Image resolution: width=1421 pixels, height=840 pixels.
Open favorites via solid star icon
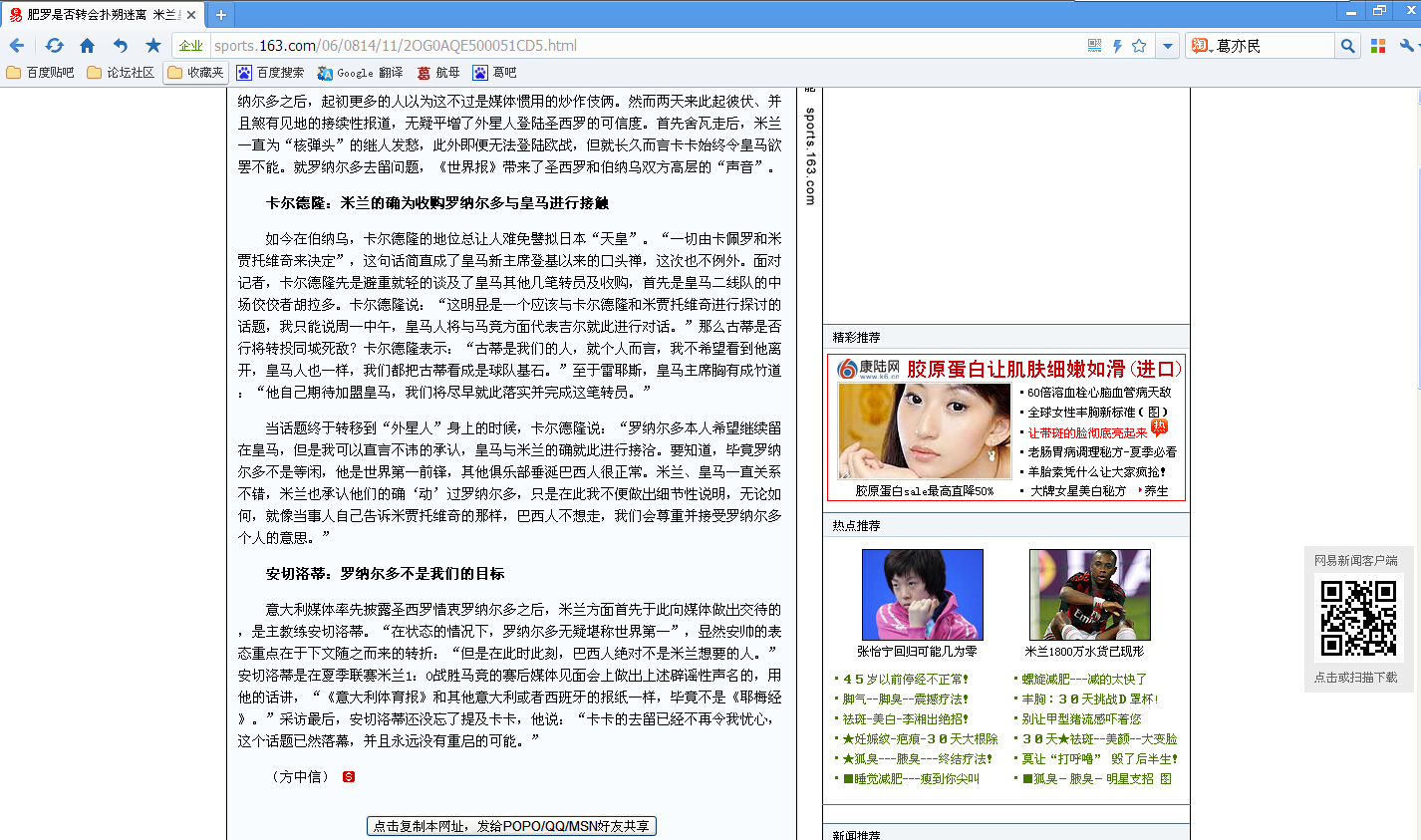tap(153, 46)
